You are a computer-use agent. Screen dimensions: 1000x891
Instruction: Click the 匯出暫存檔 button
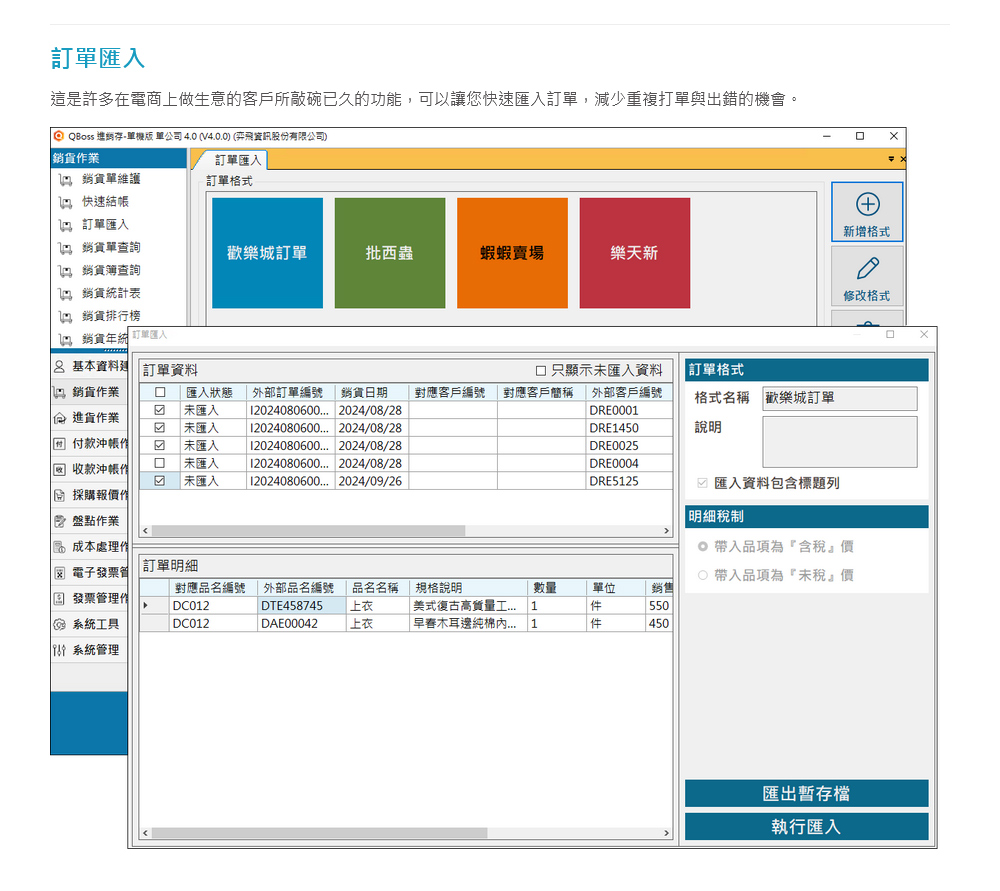pyautogui.click(x=806, y=794)
